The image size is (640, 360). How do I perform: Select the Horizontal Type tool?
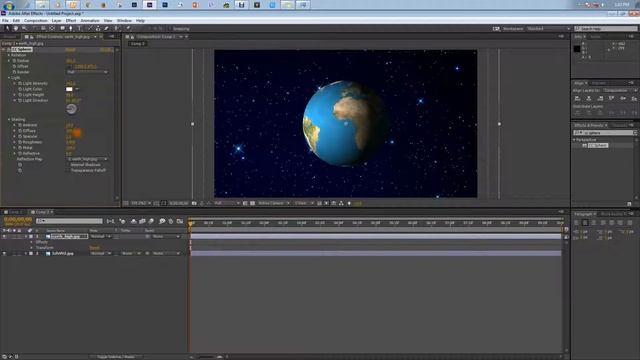point(80,28)
